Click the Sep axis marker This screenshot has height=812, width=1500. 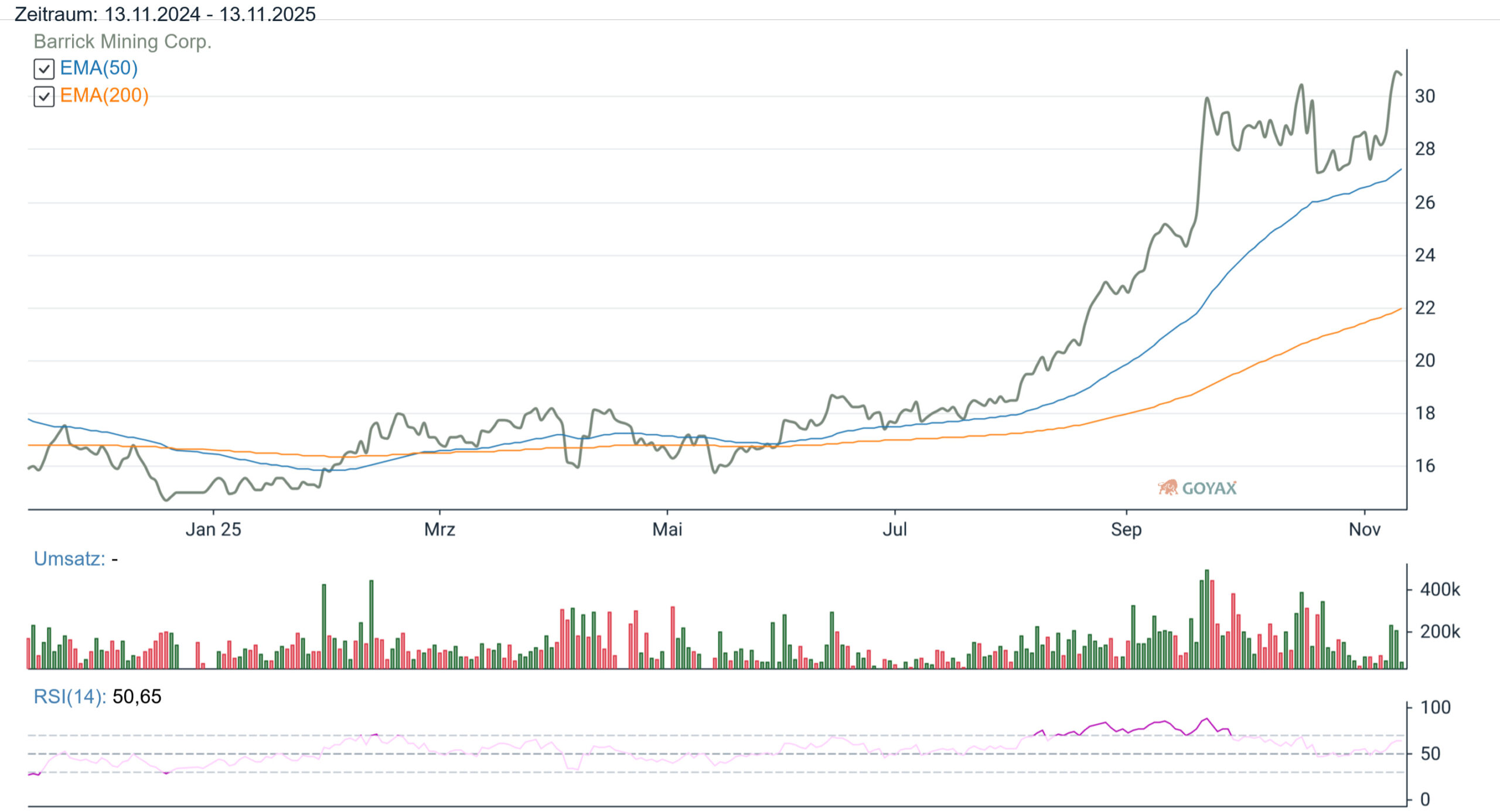(1126, 530)
